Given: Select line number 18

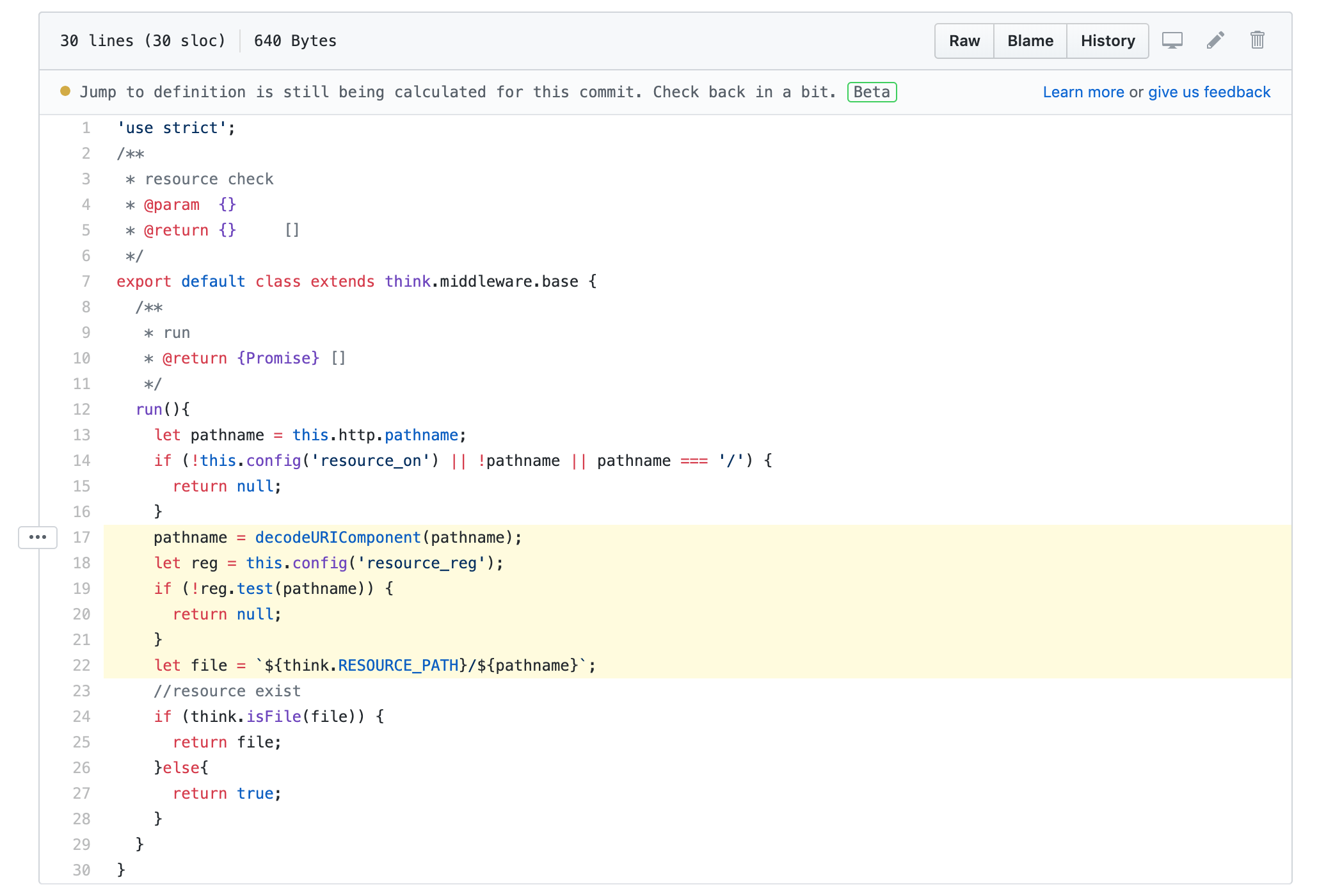Looking at the screenshot, I should point(81,563).
